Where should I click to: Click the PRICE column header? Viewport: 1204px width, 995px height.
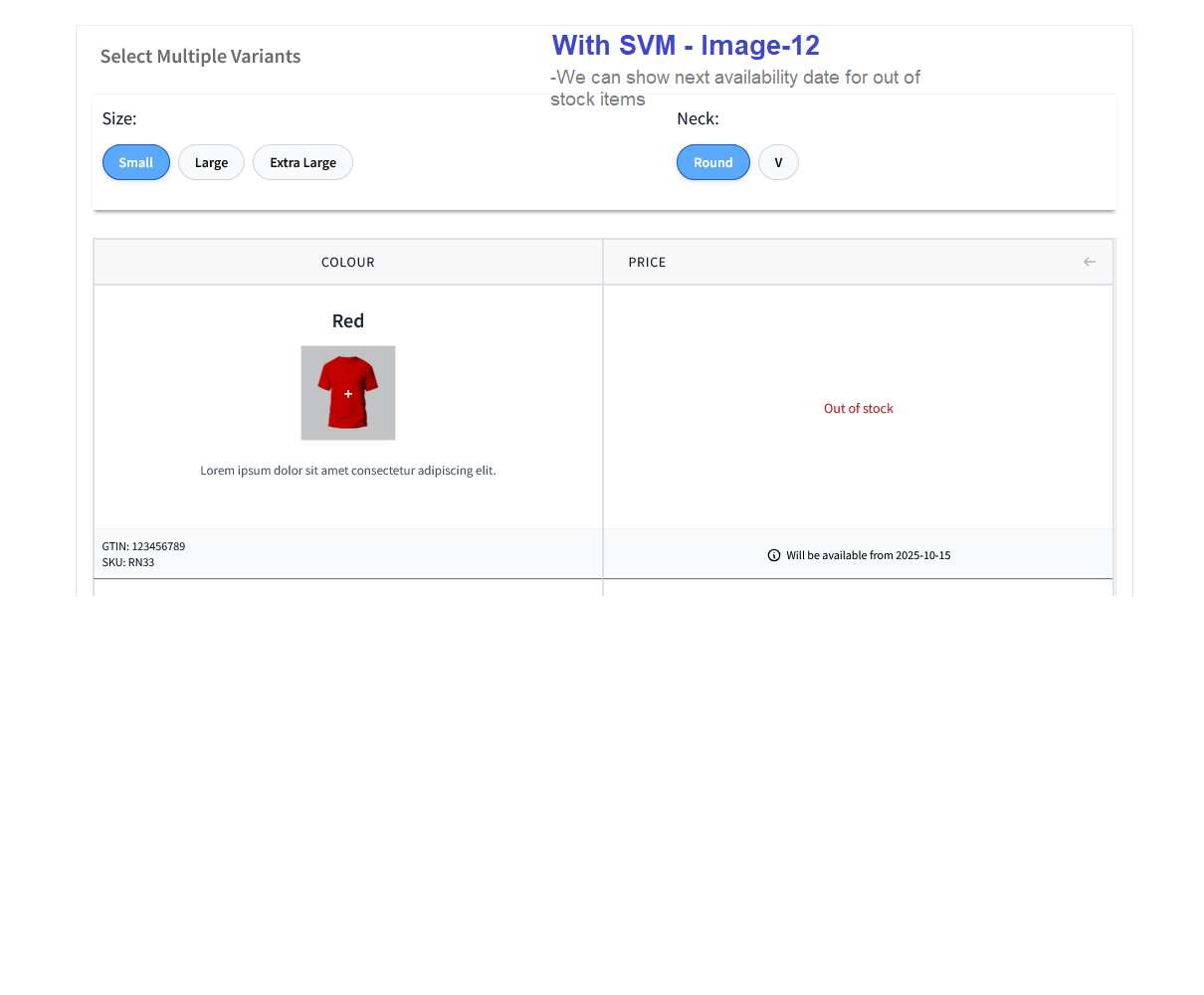[647, 263]
